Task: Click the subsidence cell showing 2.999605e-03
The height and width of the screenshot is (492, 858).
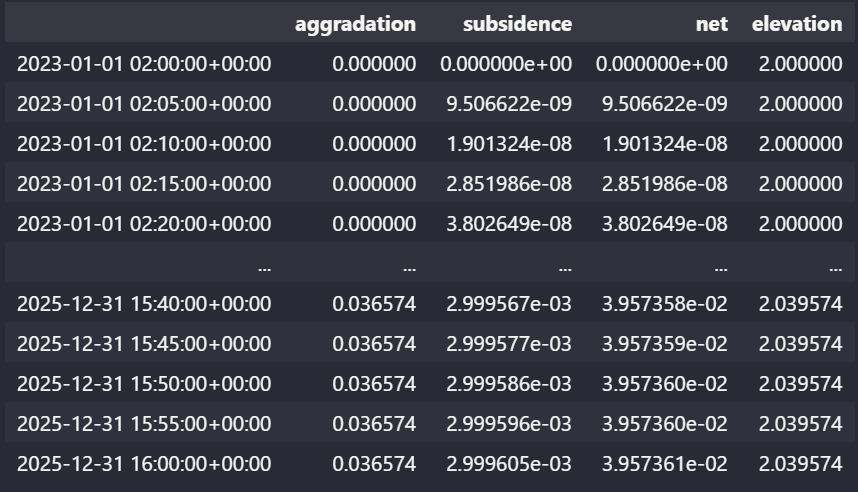Action: click(509, 464)
